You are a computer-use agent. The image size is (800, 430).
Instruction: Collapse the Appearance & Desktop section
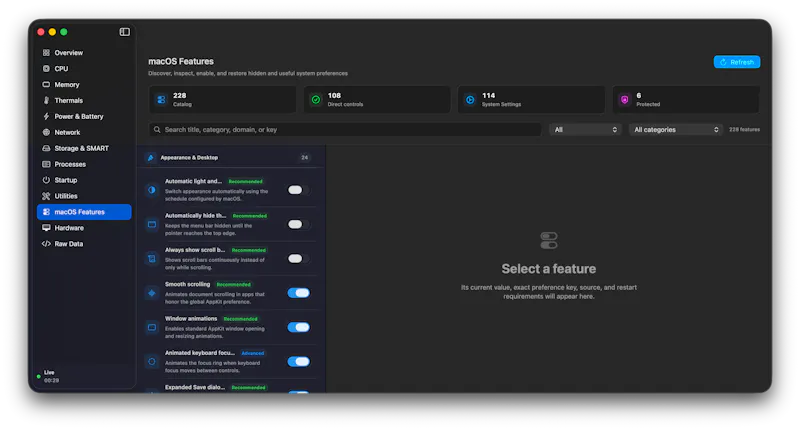pyautogui.click(x=231, y=158)
